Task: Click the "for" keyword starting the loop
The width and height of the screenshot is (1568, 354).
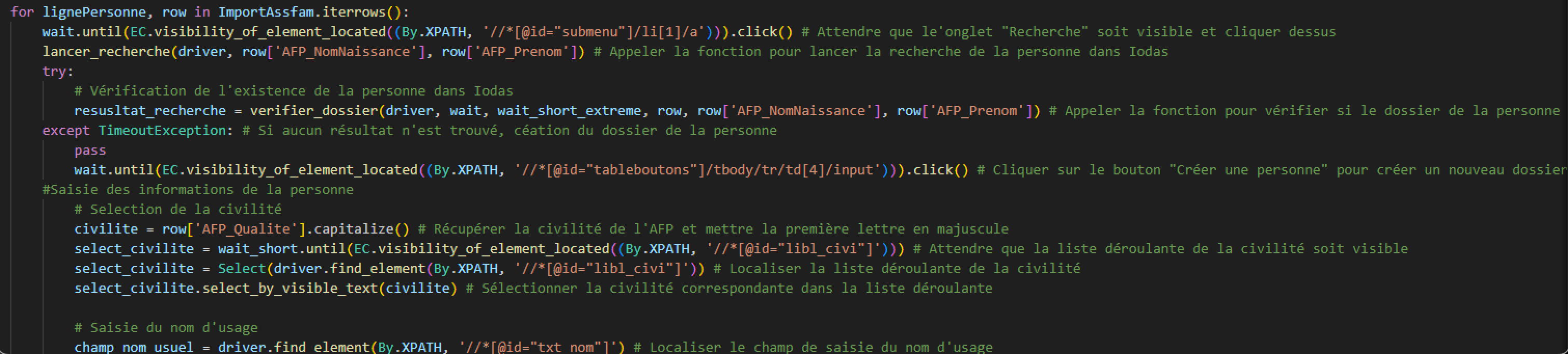Action: click(22, 12)
